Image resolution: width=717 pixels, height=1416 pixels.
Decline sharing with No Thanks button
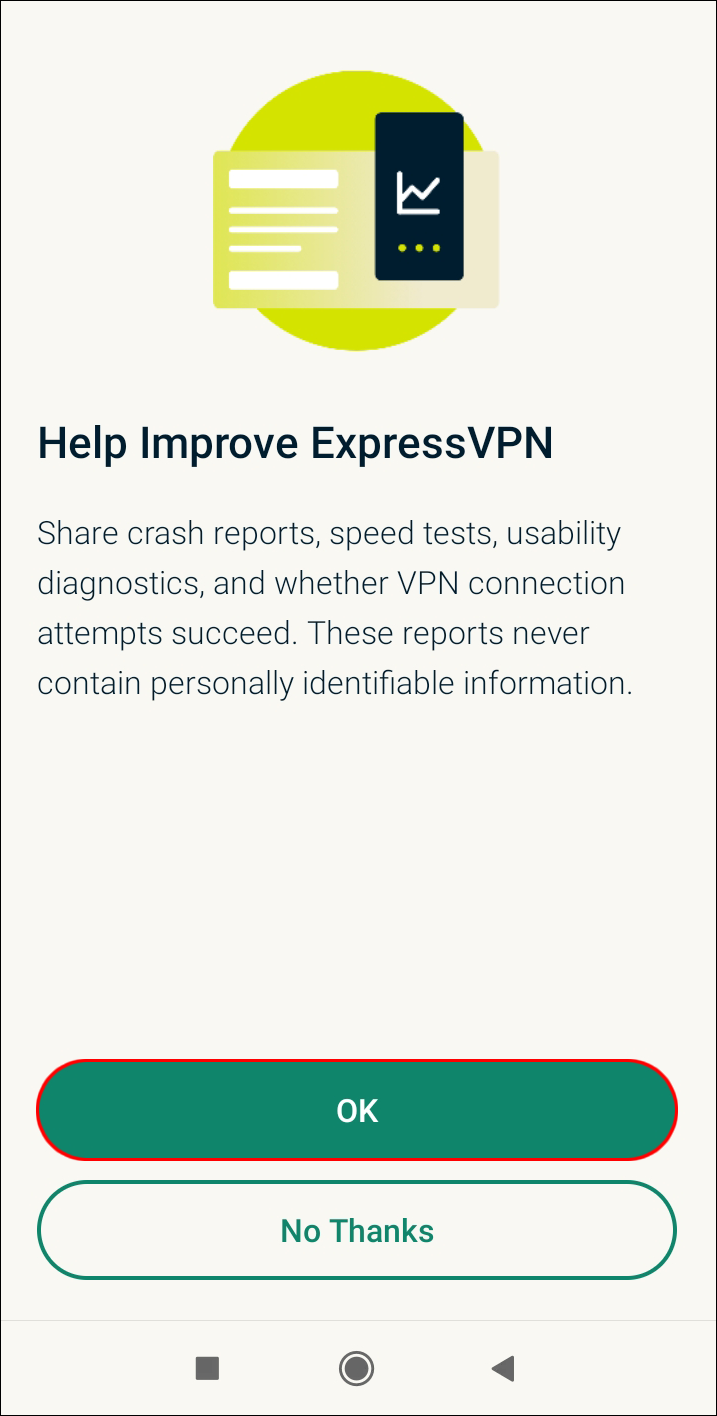pos(357,1230)
